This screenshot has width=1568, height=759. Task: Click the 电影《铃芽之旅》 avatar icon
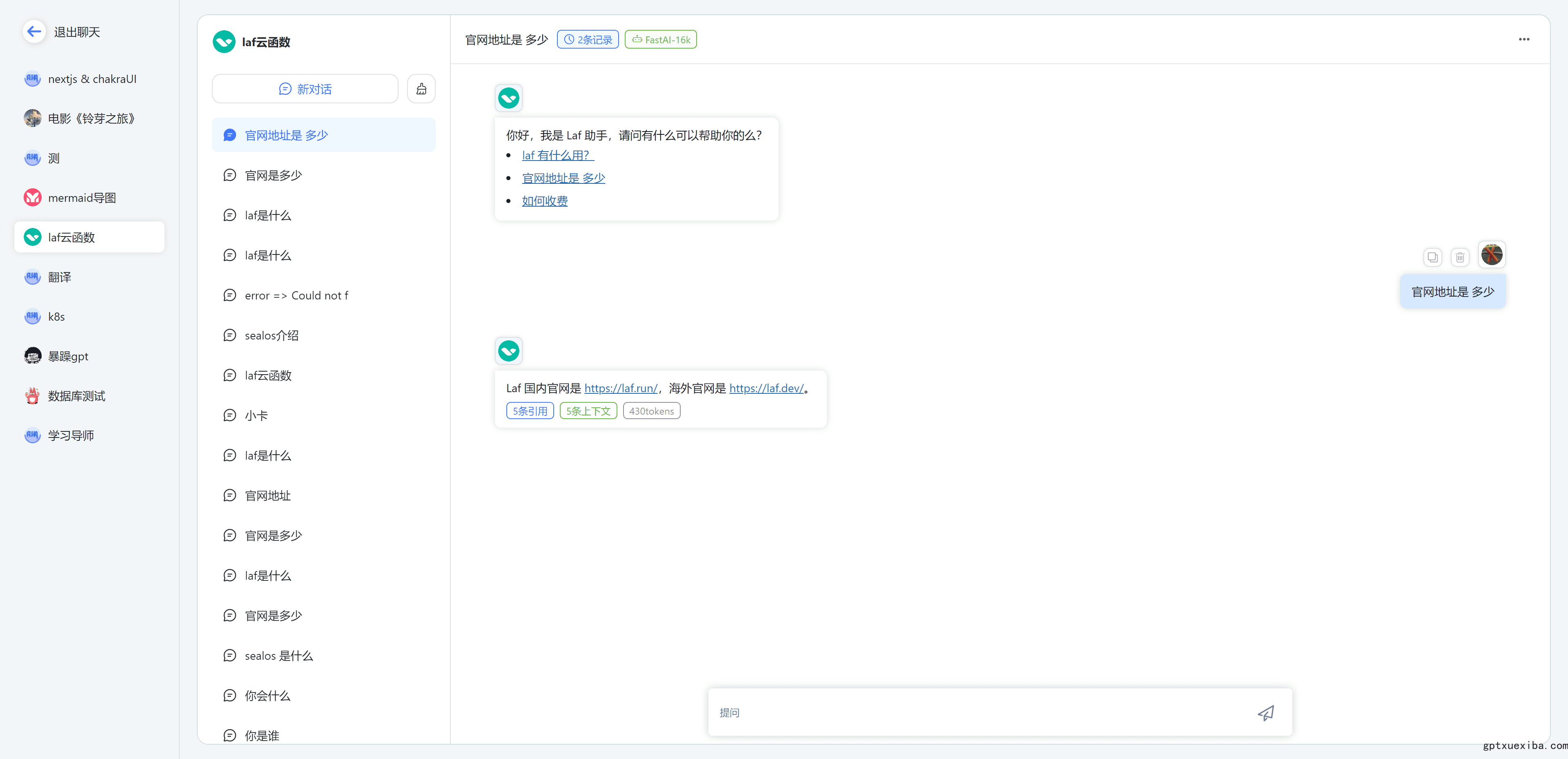tap(32, 118)
